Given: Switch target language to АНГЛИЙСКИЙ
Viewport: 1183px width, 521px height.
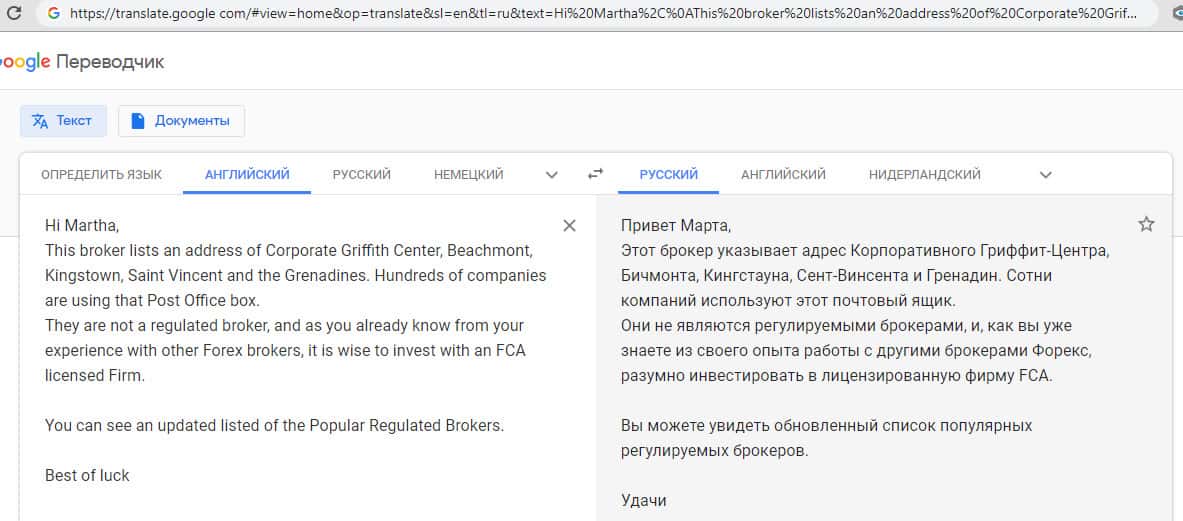Looking at the screenshot, I should click(x=783, y=174).
